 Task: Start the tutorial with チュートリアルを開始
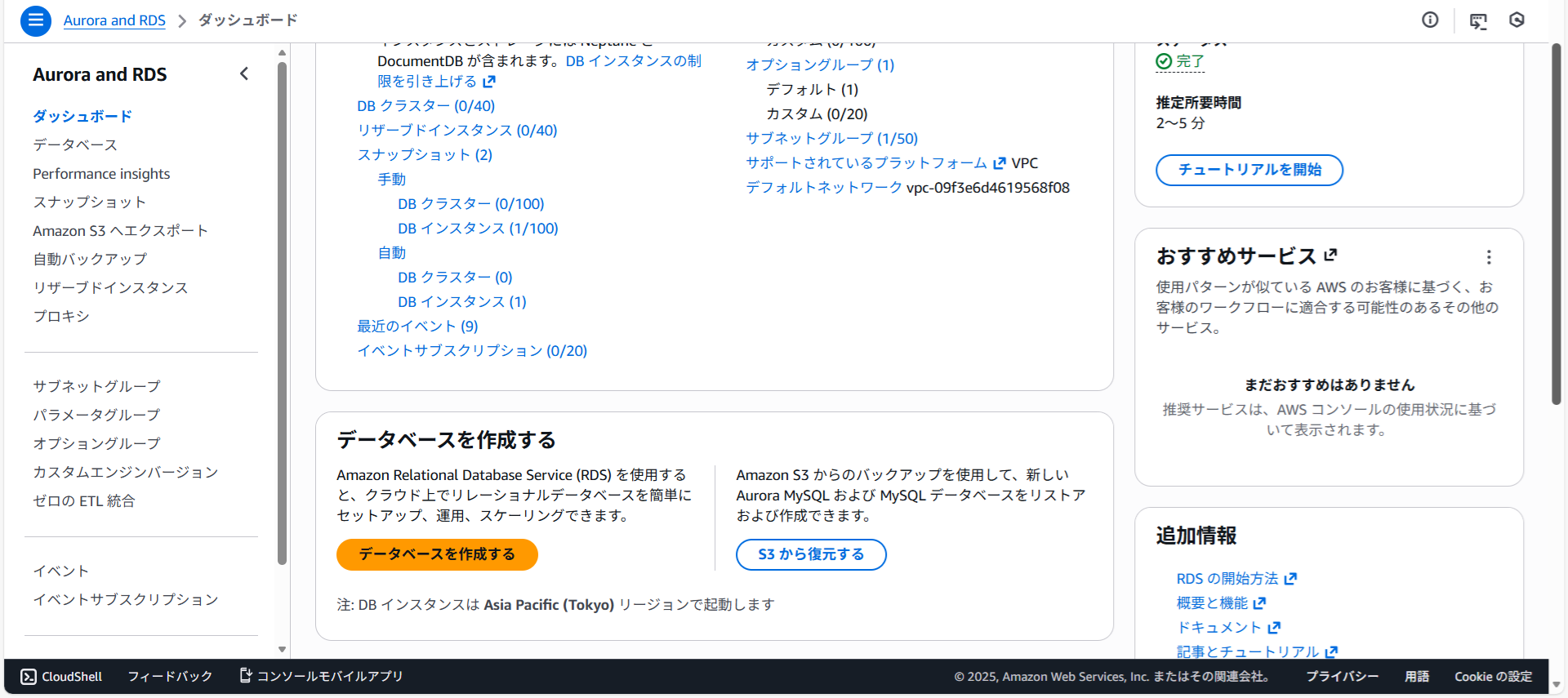tap(1249, 170)
